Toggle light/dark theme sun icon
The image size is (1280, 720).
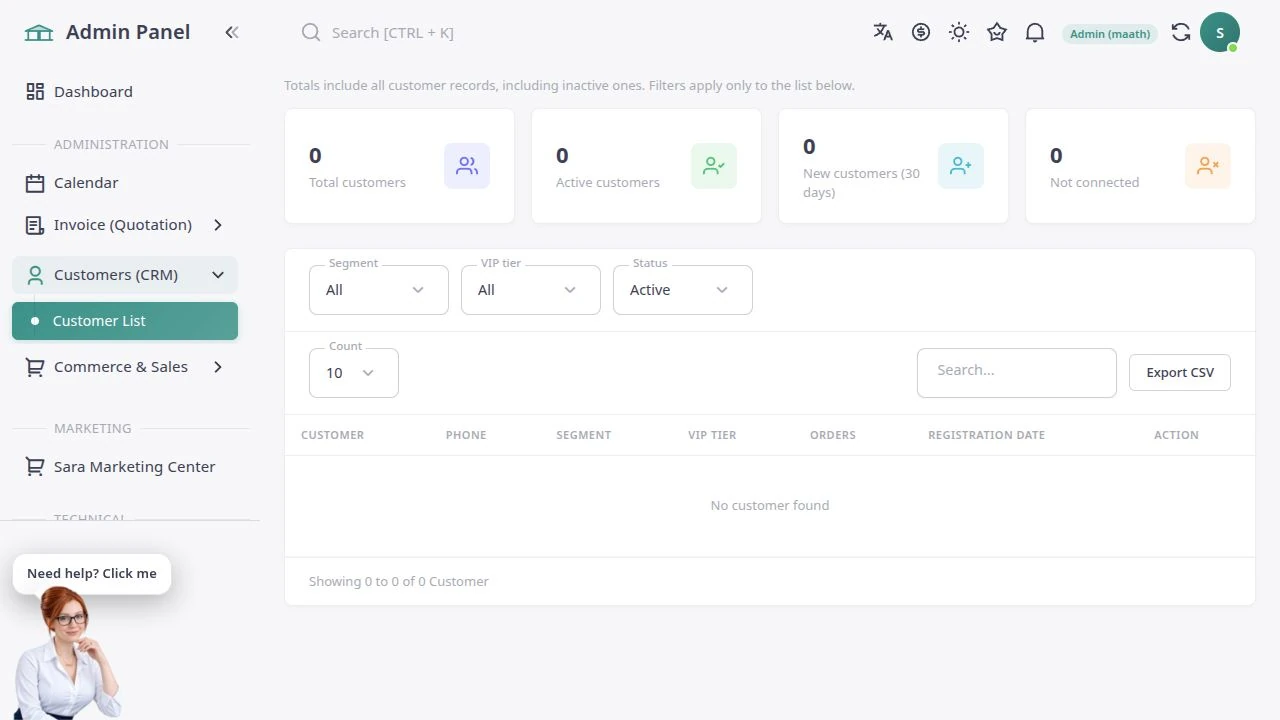pyautogui.click(x=959, y=32)
